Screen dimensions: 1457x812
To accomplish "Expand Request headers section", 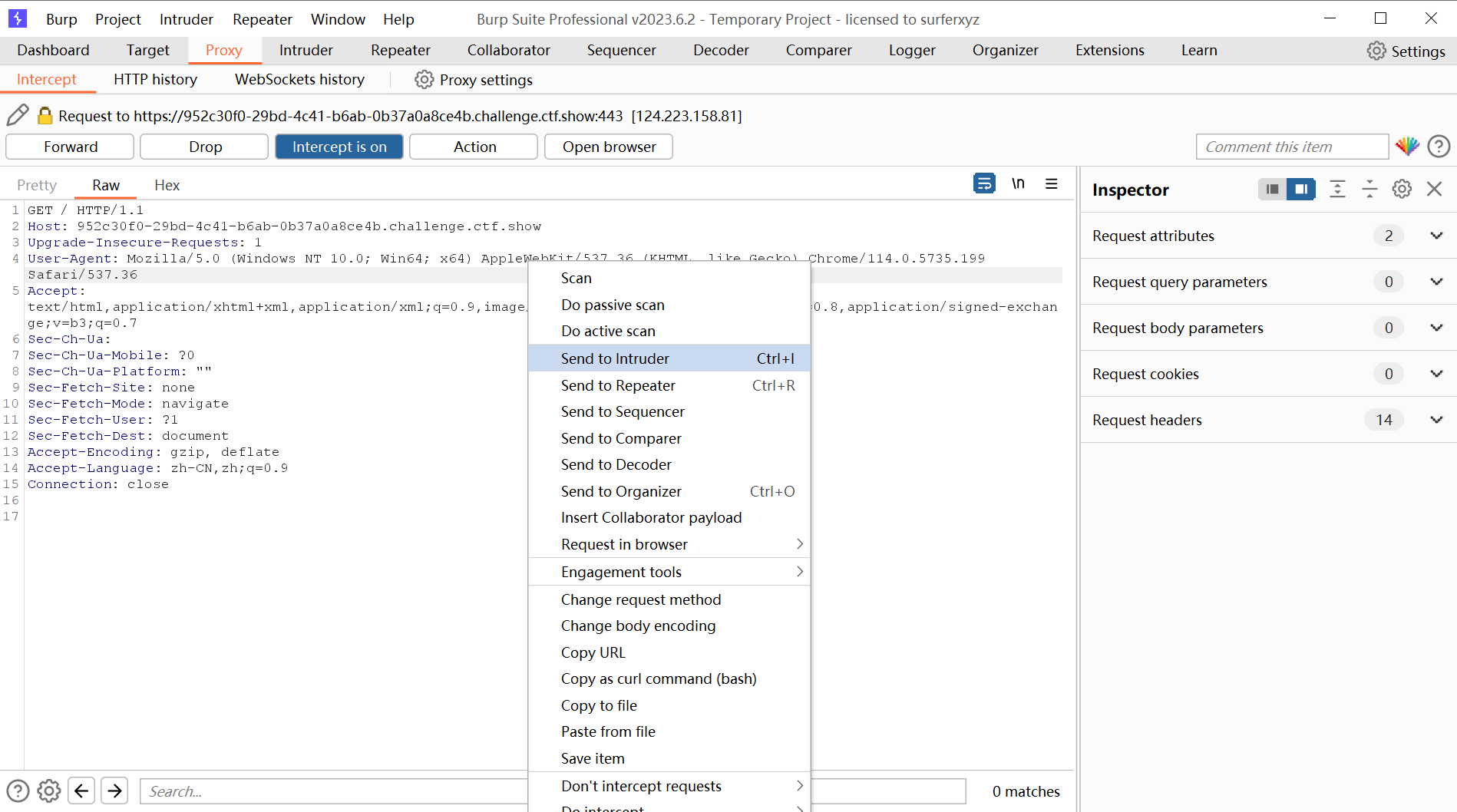I will pos(1436,420).
